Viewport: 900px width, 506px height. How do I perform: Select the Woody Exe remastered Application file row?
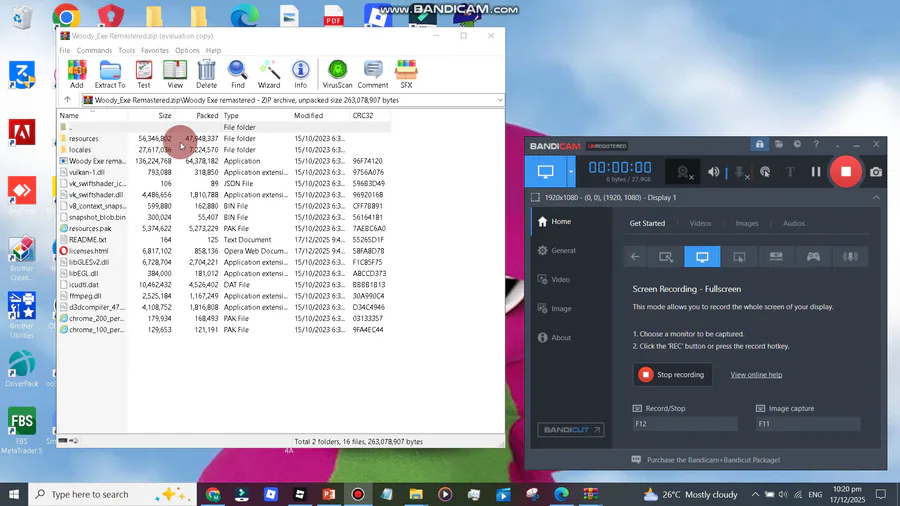tap(224, 161)
